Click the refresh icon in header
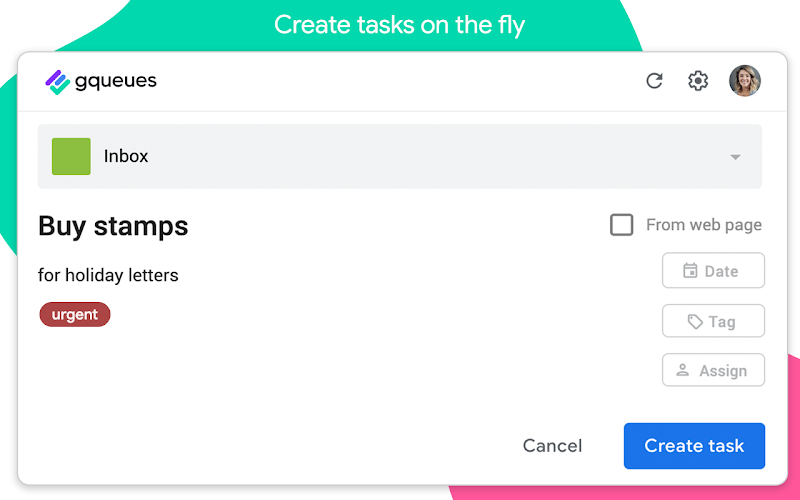Viewport: 800px width, 500px height. pos(654,81)
